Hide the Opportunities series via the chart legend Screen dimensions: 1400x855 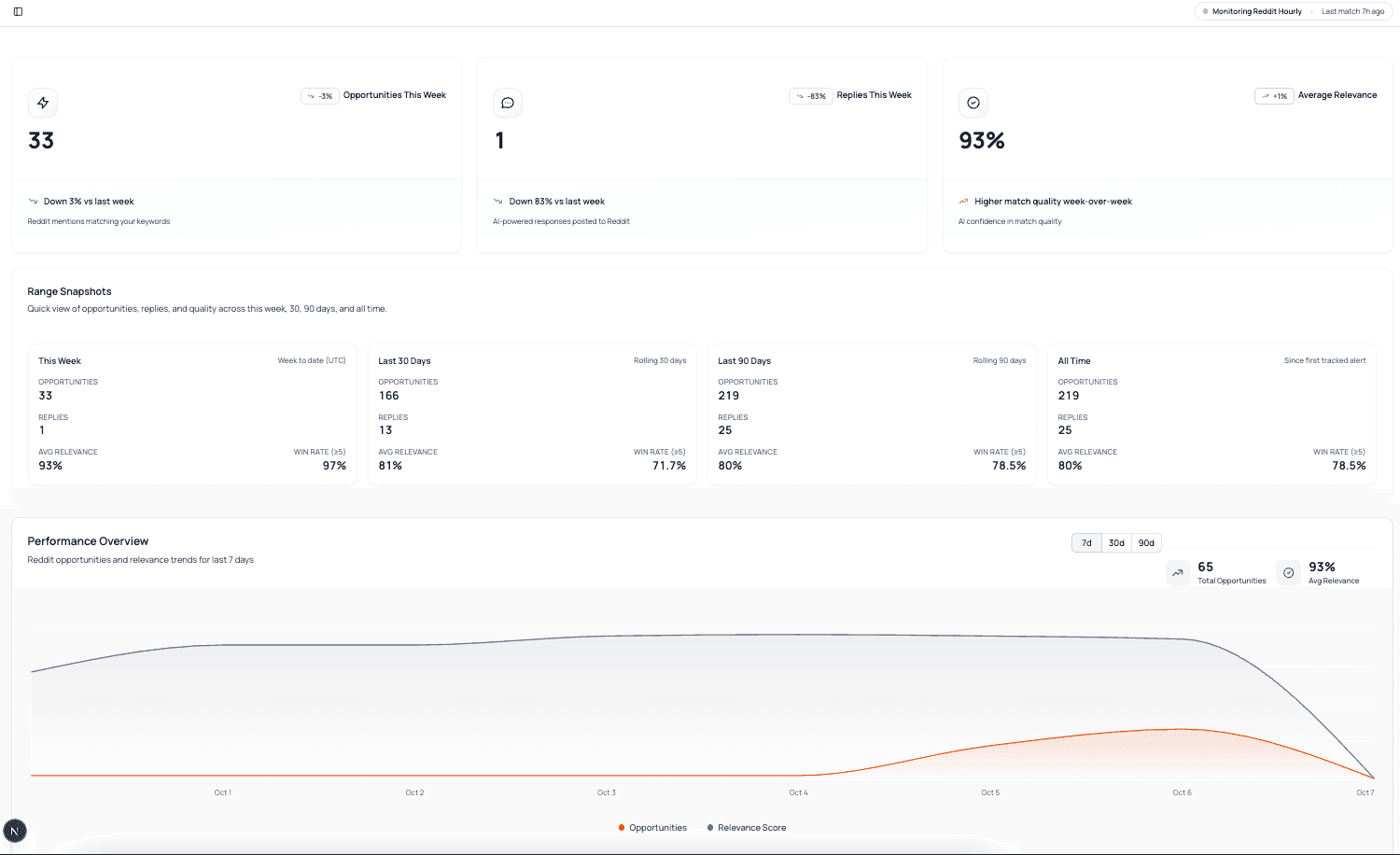[652, 827]
